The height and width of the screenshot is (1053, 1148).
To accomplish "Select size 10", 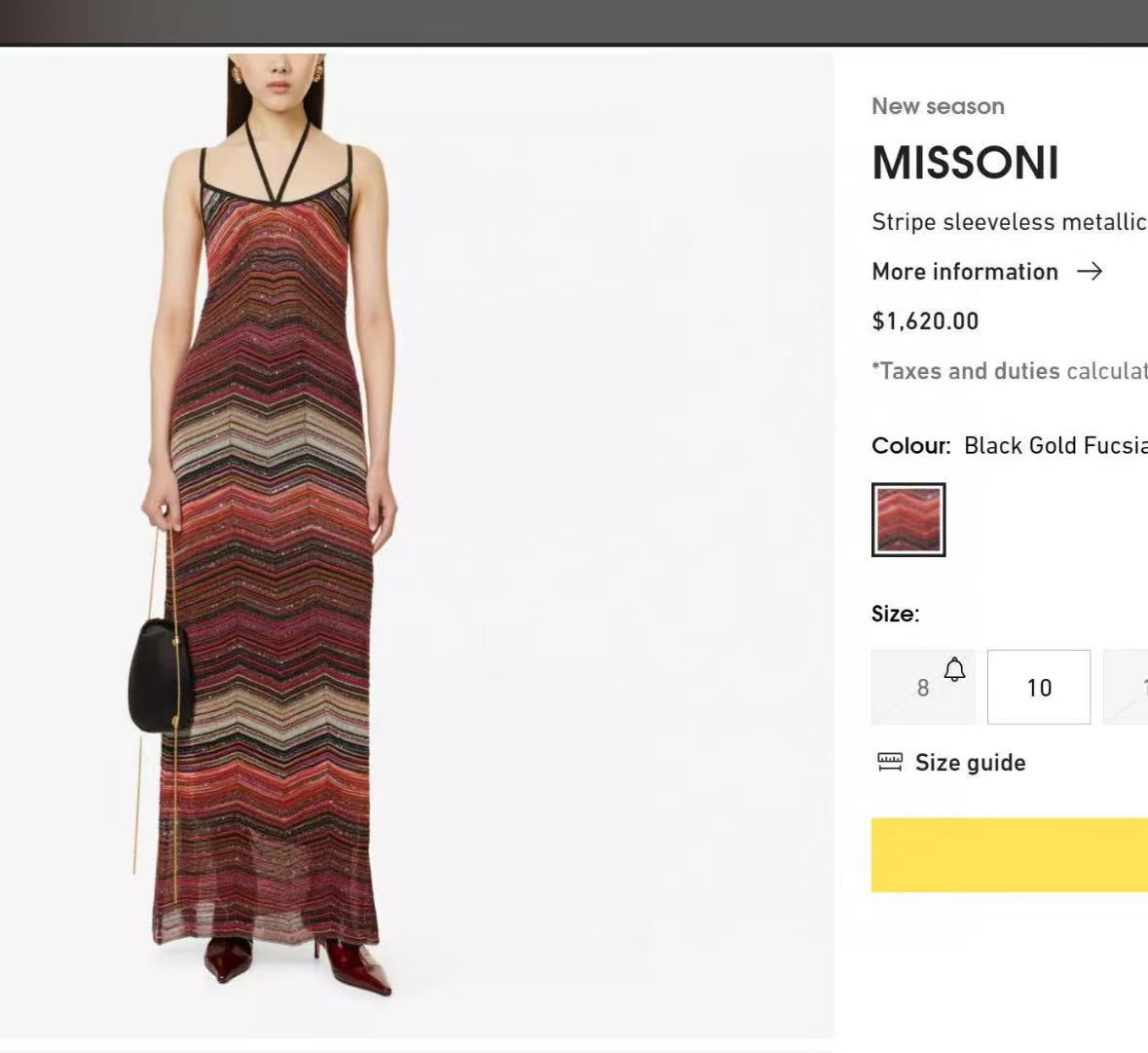I will tap(1039, 688).
